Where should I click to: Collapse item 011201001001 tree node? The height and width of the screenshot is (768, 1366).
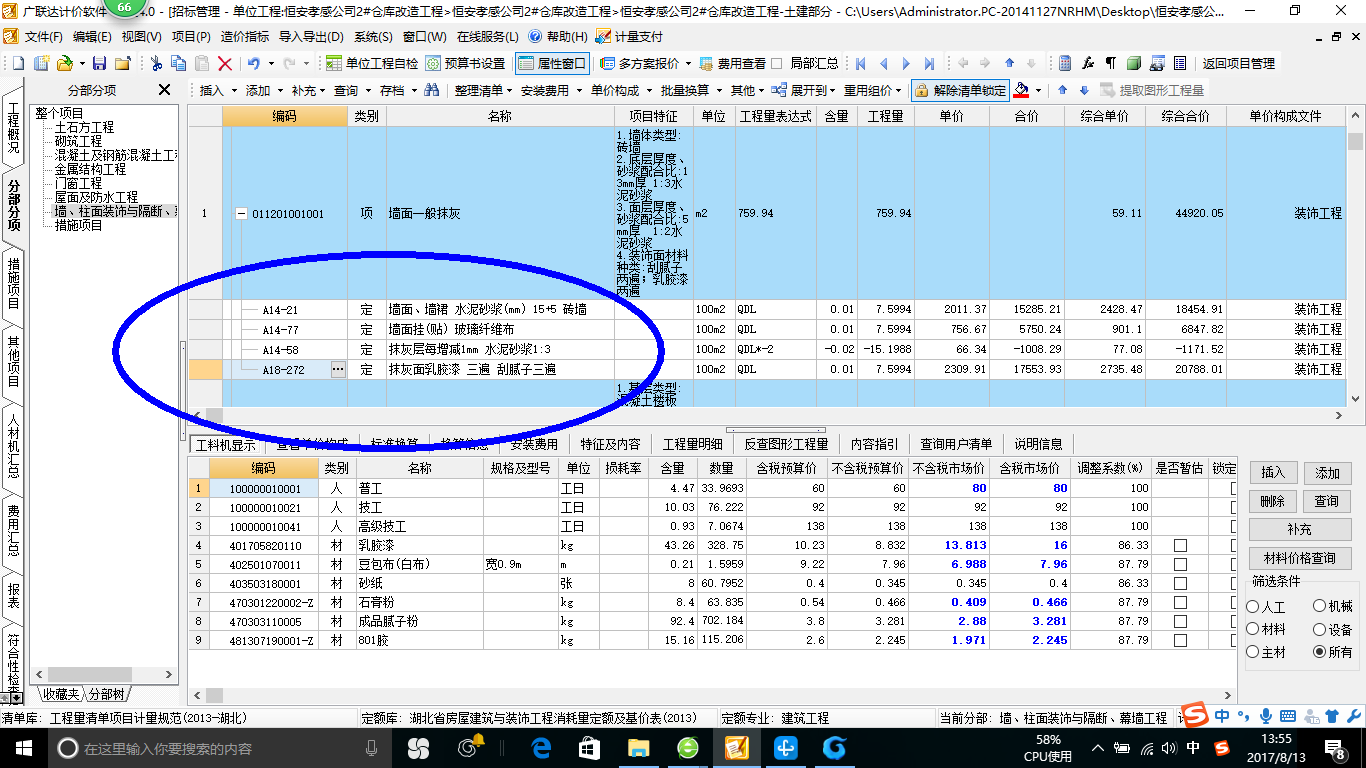pos(241,214)
